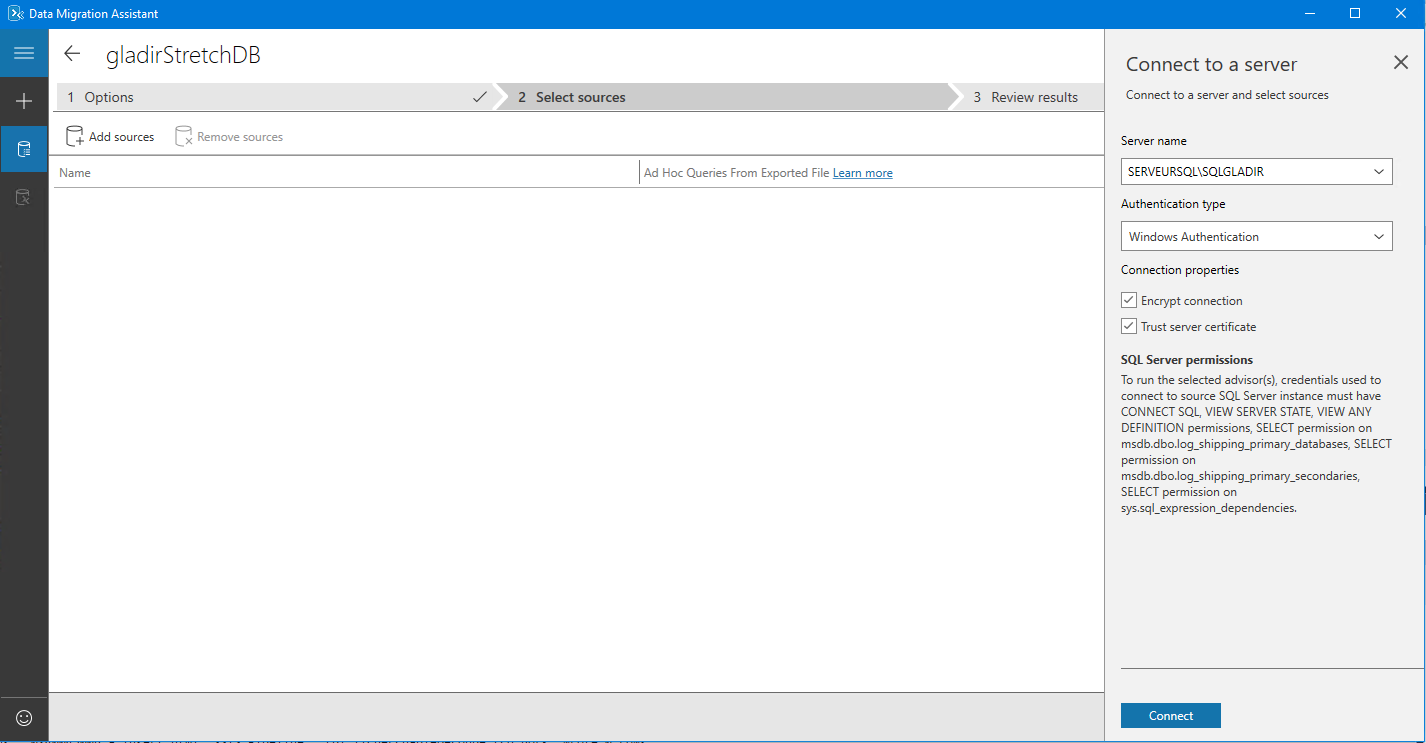
Task: Click the smiley feedback icon
Action: pyautogui.click(x=24, y=718)
